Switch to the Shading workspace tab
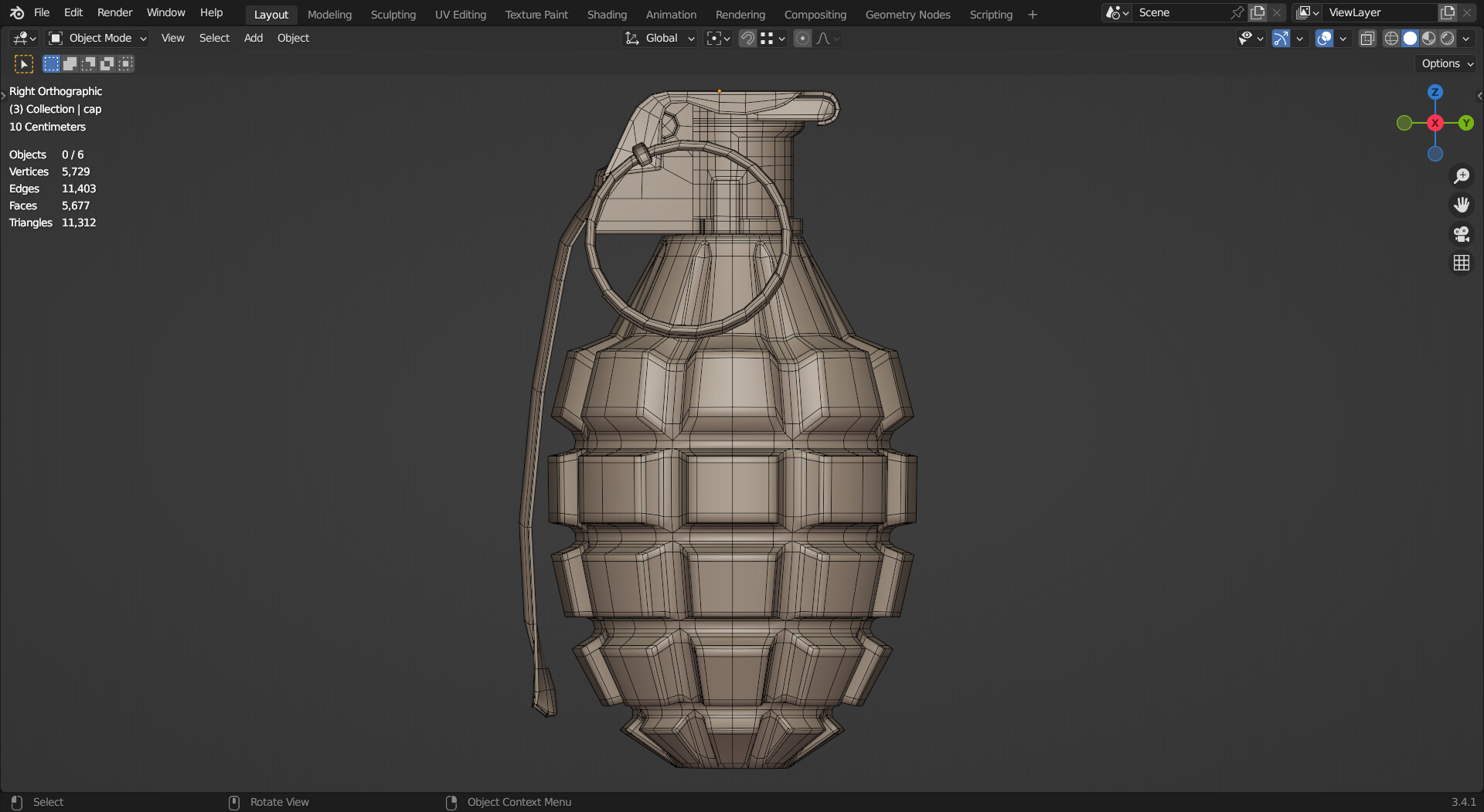The width and height of the screenshot is (1484, 812). pos(607,14)
